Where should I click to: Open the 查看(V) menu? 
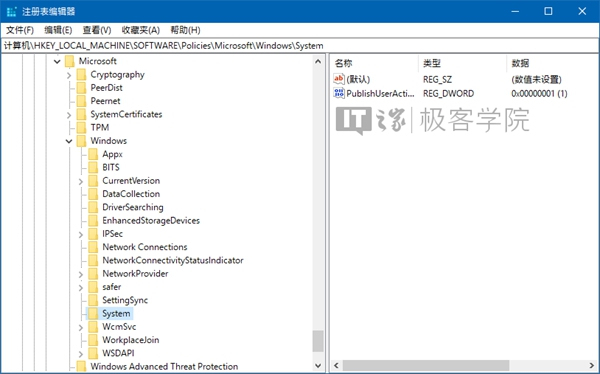[97, 30]
